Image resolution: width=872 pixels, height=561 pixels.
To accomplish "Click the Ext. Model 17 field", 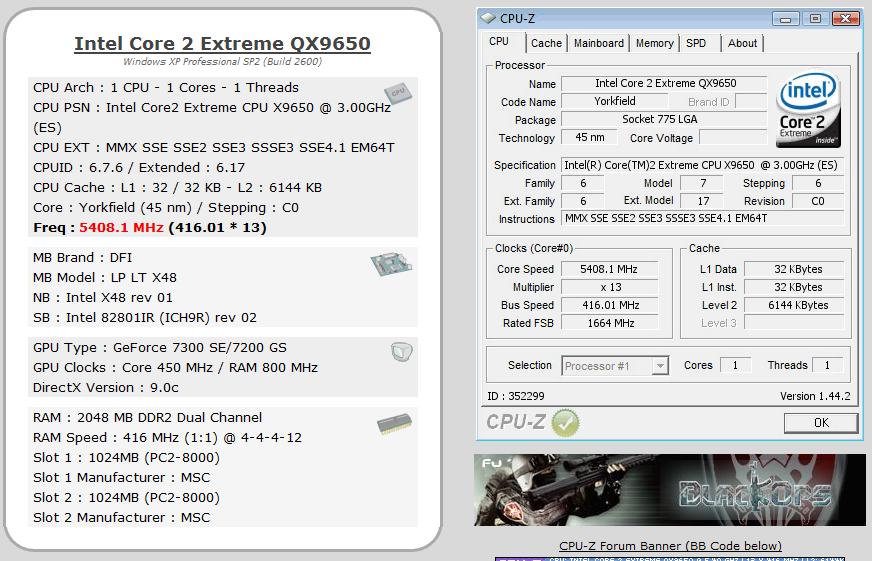I will (703, 201).
